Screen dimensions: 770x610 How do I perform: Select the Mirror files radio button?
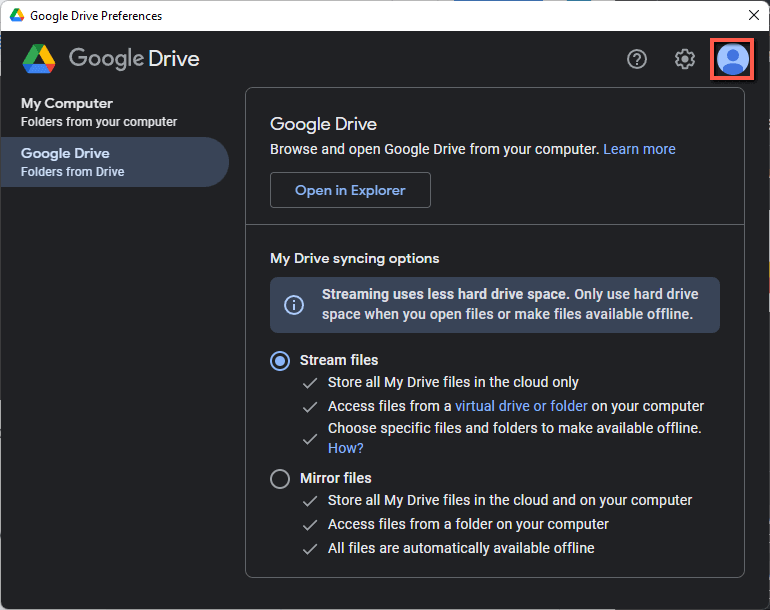pos(280,479)
